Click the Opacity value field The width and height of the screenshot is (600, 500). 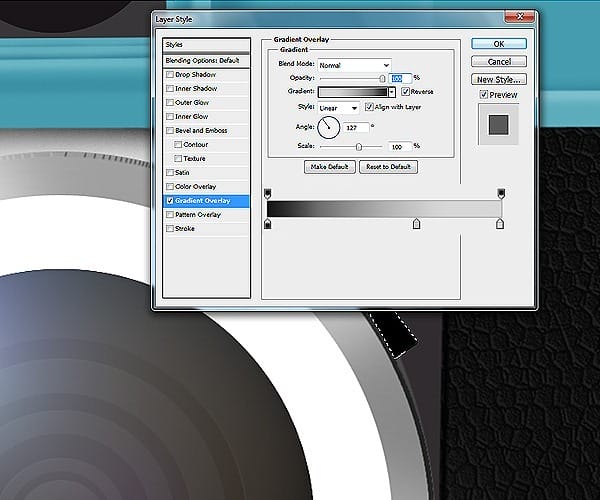point(400,78)
